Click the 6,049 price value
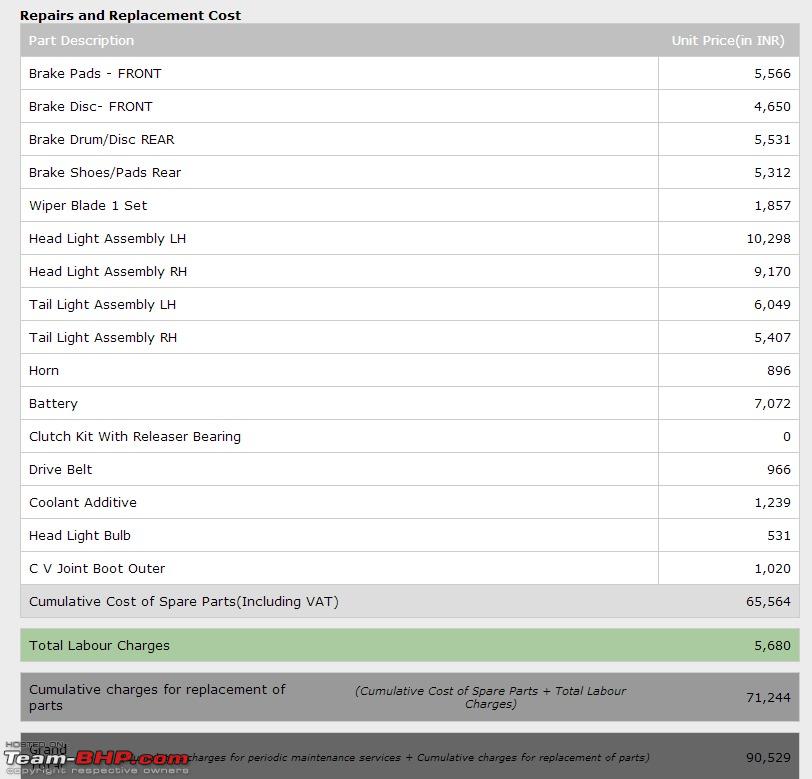This screenshot has height=779, width=812. 772,305
